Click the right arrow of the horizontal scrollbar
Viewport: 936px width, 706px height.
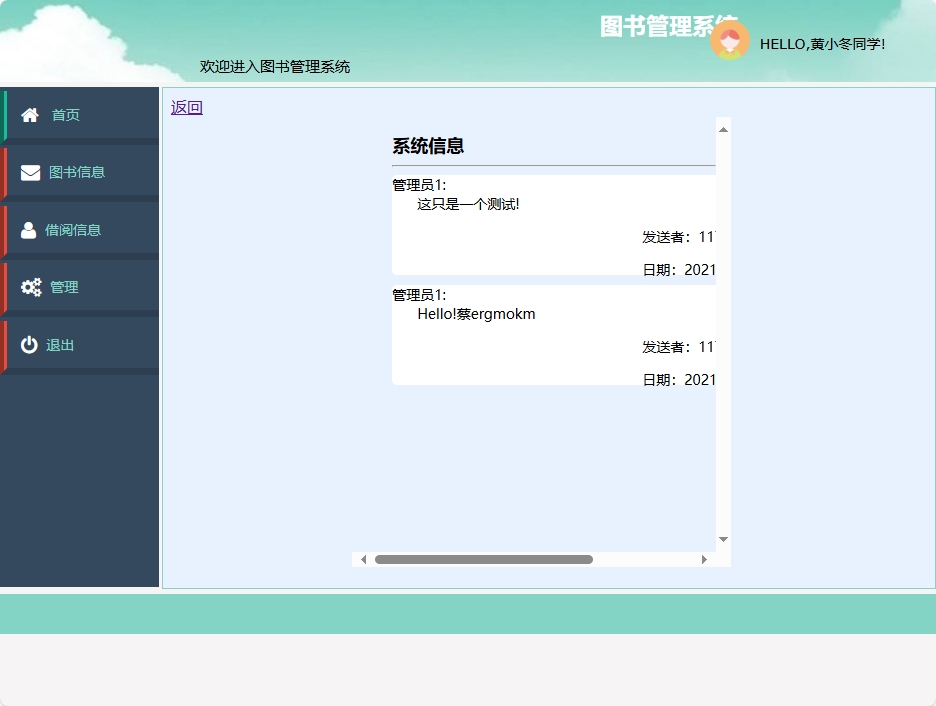point(706,560)
